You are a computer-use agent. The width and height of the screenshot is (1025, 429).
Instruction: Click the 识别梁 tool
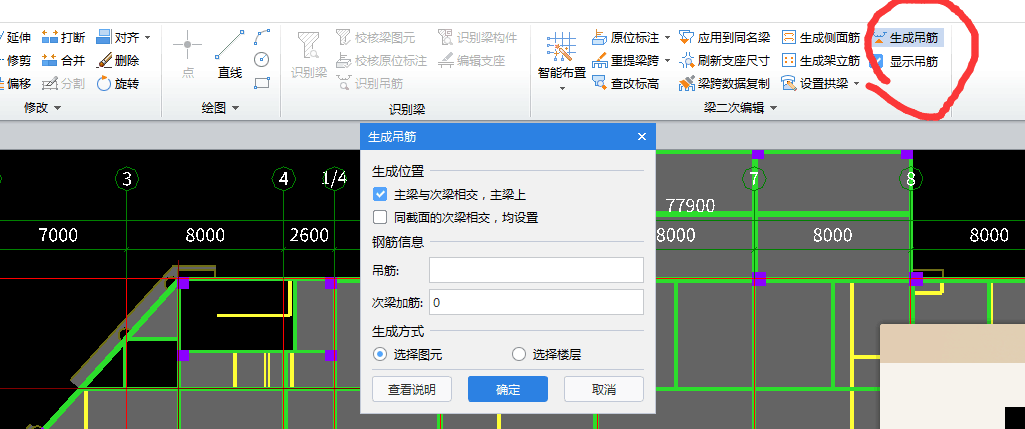click(x=309, y=55)
